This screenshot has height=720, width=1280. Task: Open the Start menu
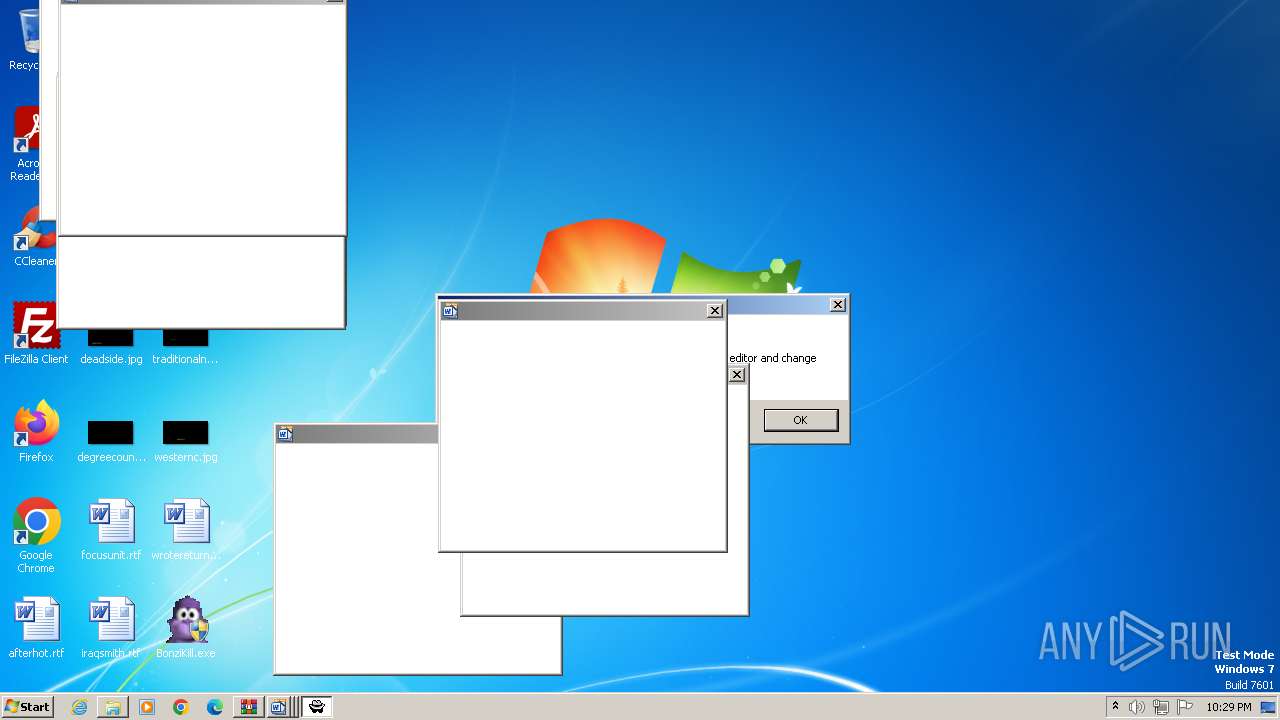tap(27, 707)
